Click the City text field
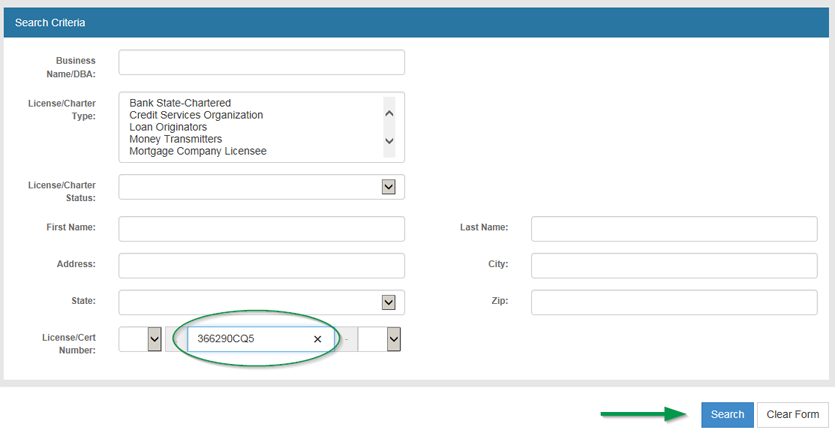Image resolution: width=835 pixels, height=439 pixels. [674, 265]
